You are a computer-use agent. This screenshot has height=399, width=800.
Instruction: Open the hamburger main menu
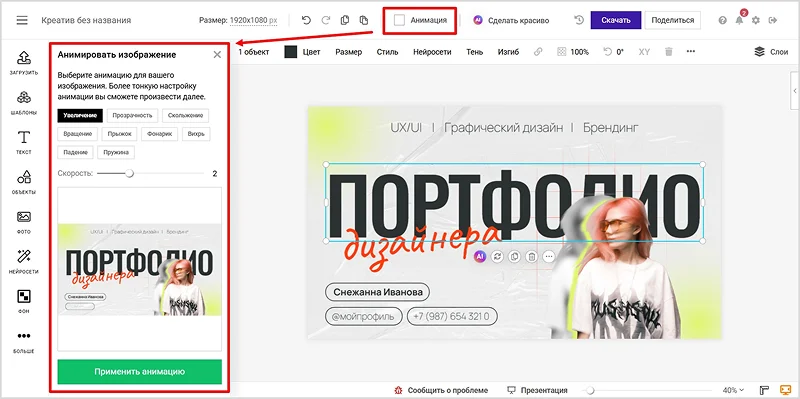coord(21,20)
